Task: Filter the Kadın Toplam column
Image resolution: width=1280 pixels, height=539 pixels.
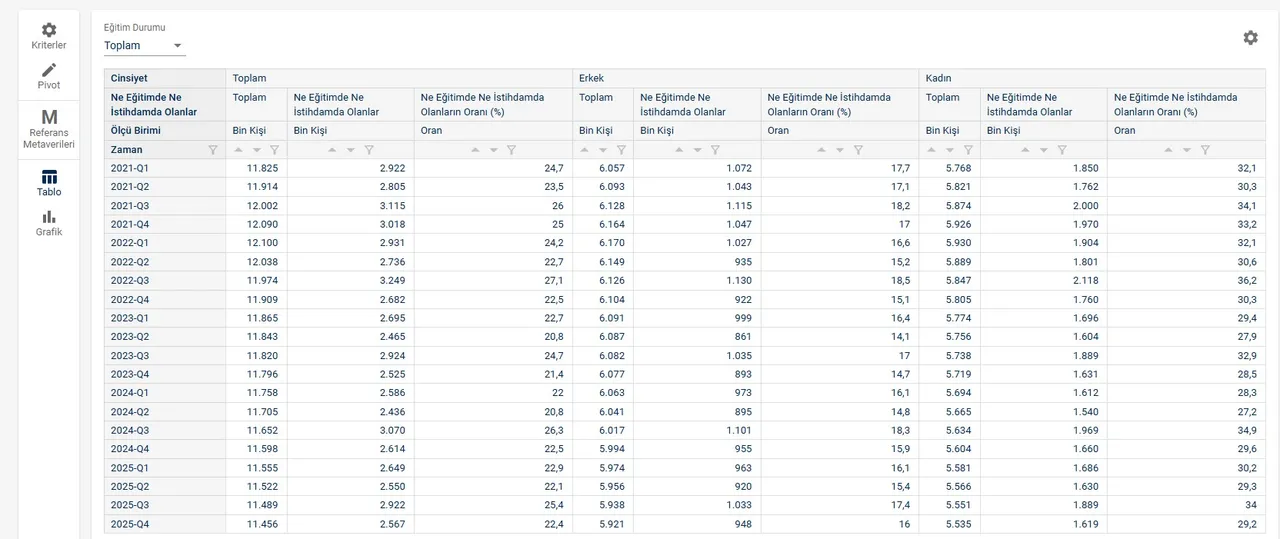Action: point(968,150)
